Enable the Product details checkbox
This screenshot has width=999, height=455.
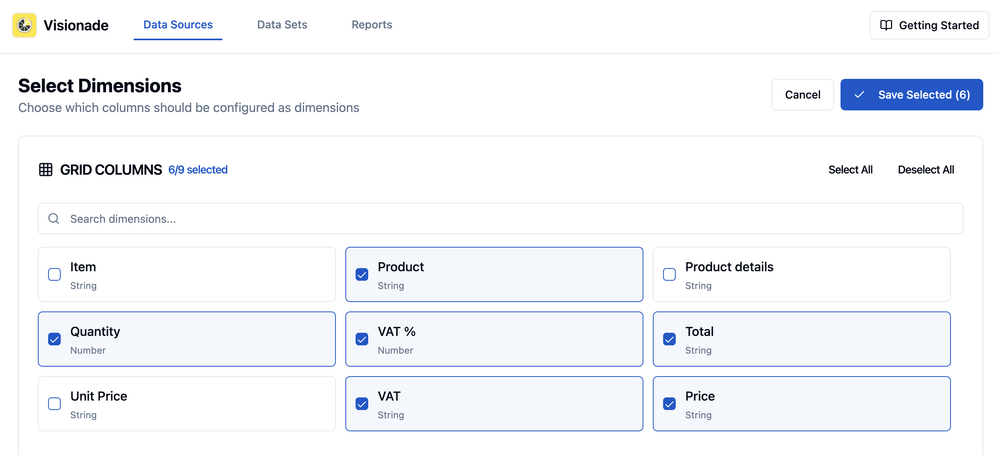click(670, 275)
